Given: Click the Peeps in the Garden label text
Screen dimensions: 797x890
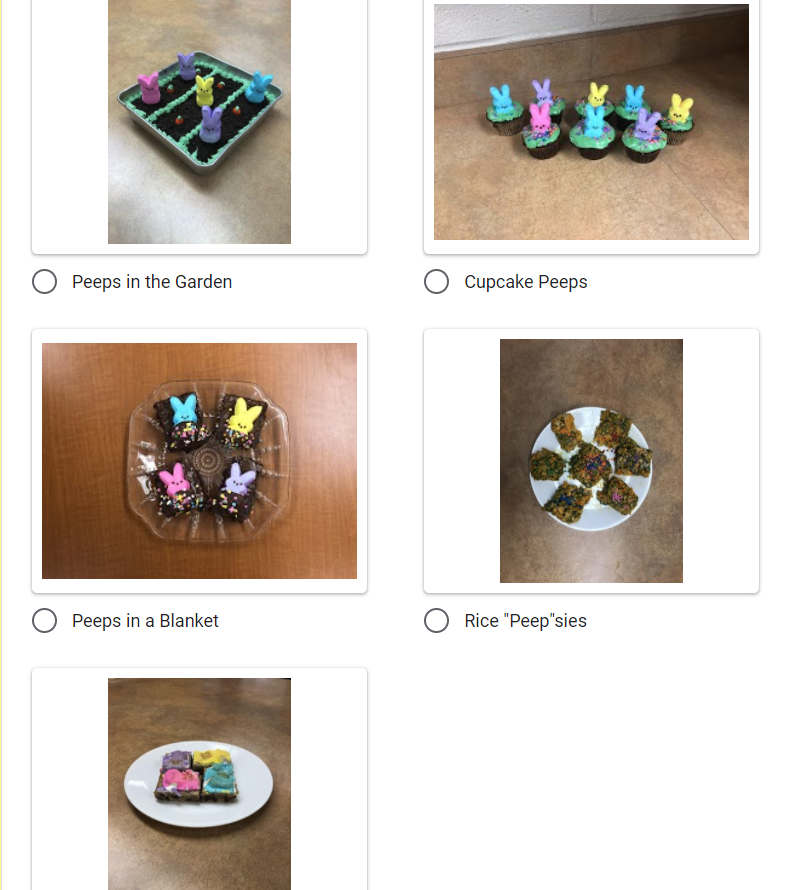Looking at the screenshot, I should pyautogui.click(x=152, y=282).
